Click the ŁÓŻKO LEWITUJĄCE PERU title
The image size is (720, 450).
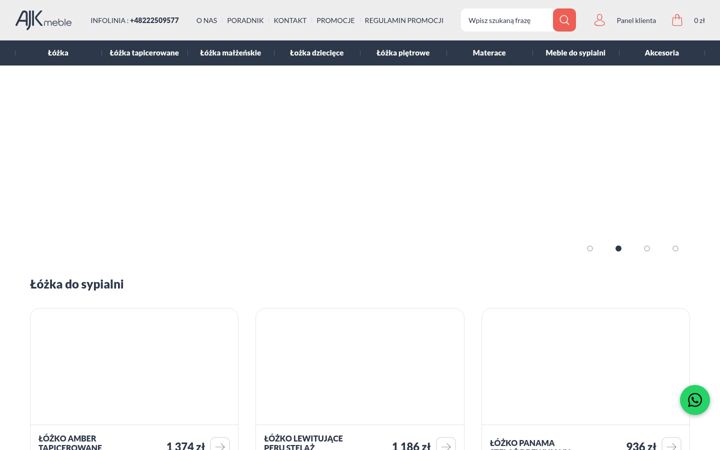click(x=304, y=443)
